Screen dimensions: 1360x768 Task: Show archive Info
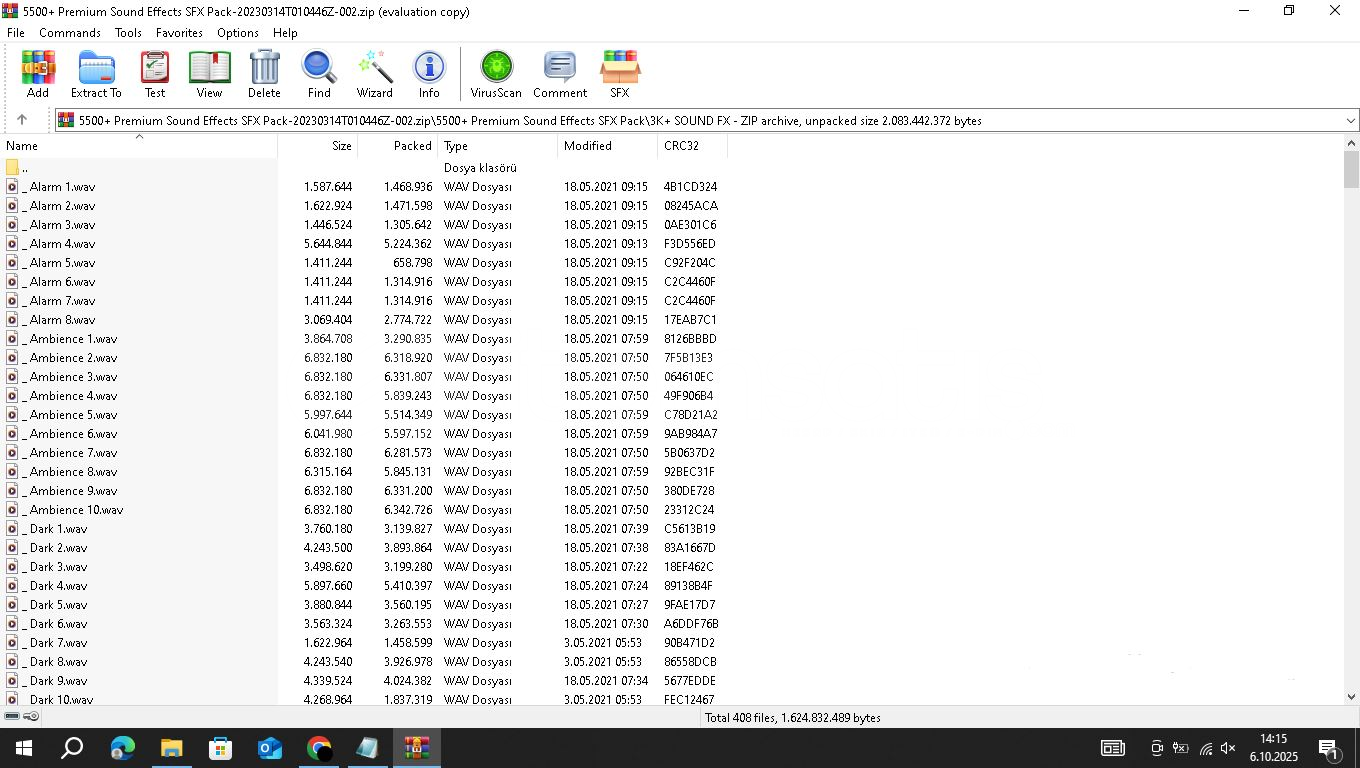click(x=429, y=74)
